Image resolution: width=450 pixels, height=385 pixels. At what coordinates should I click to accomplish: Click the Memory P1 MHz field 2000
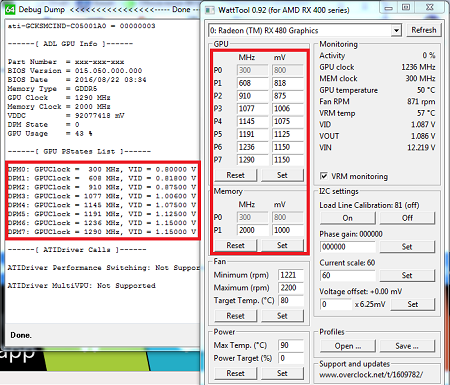point(253,230)
